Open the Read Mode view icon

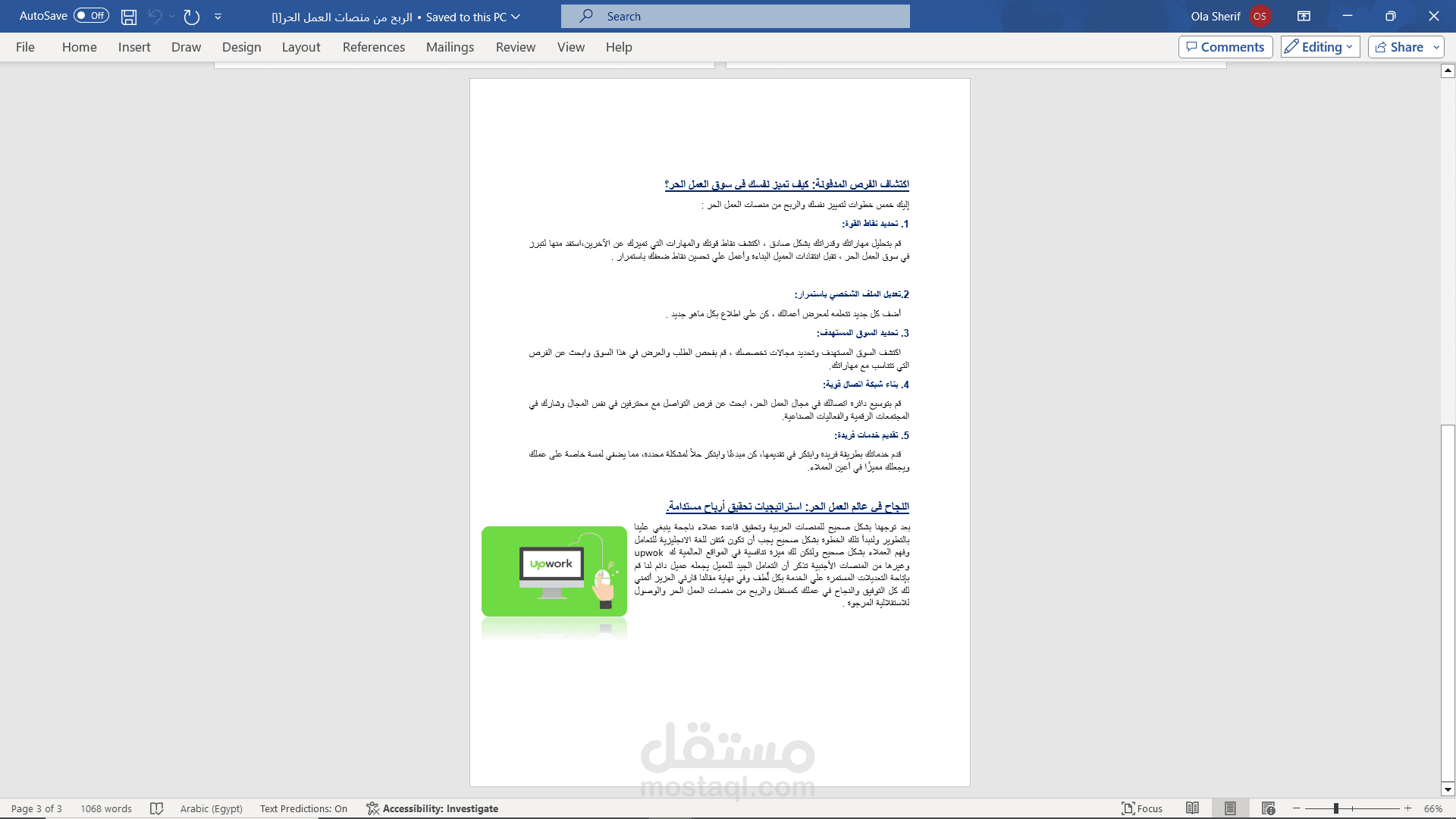point(1192,808)
